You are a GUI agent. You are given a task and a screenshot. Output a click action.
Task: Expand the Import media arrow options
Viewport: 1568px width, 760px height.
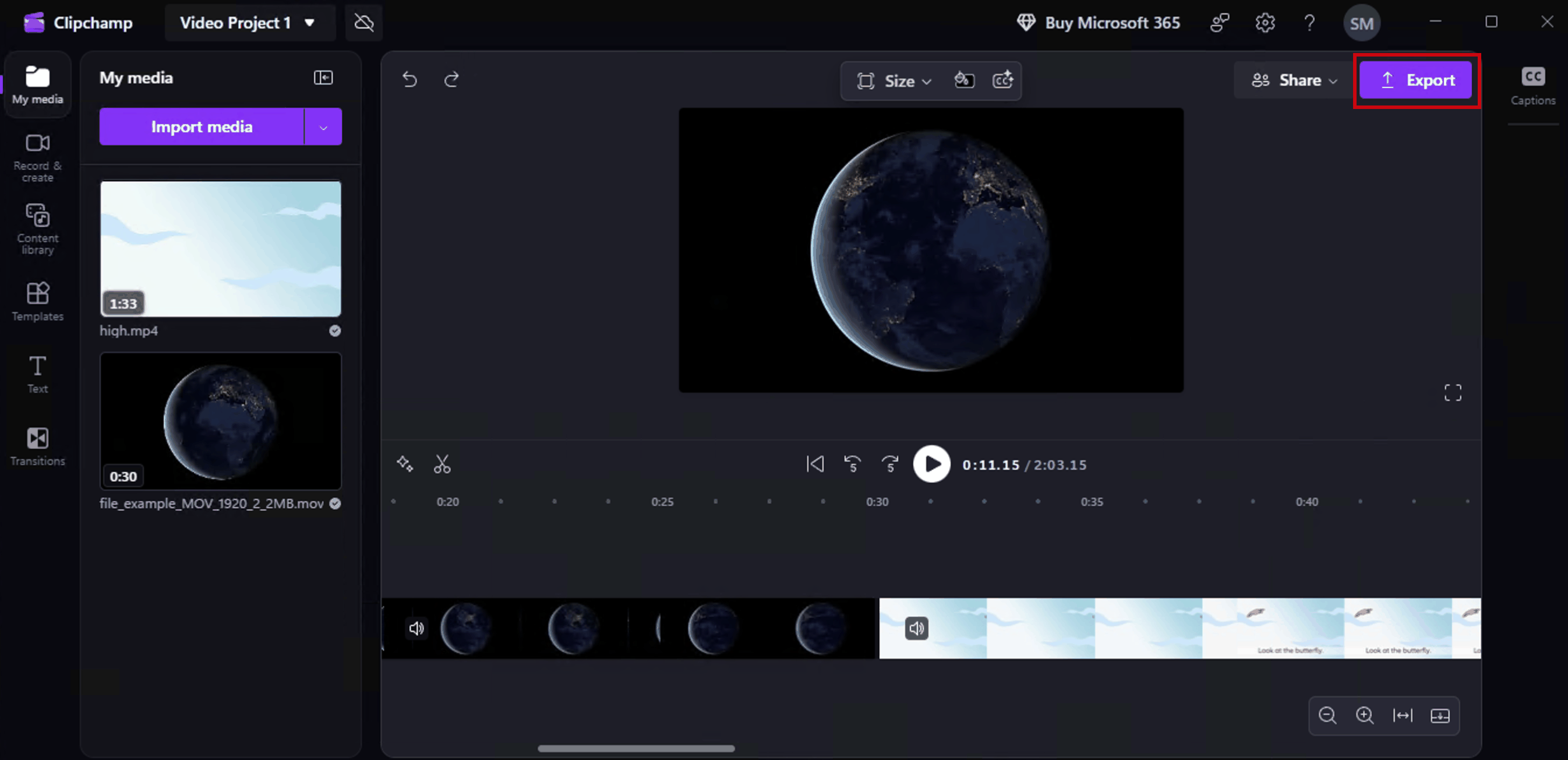(323, 127)
